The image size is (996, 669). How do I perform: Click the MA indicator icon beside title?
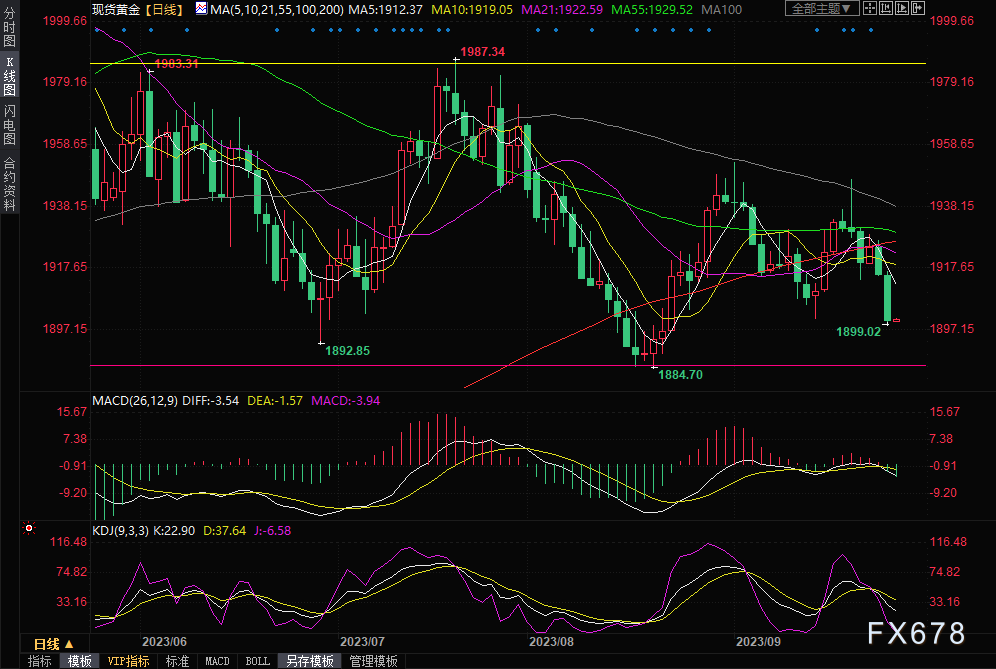click(x=202, y=9)
